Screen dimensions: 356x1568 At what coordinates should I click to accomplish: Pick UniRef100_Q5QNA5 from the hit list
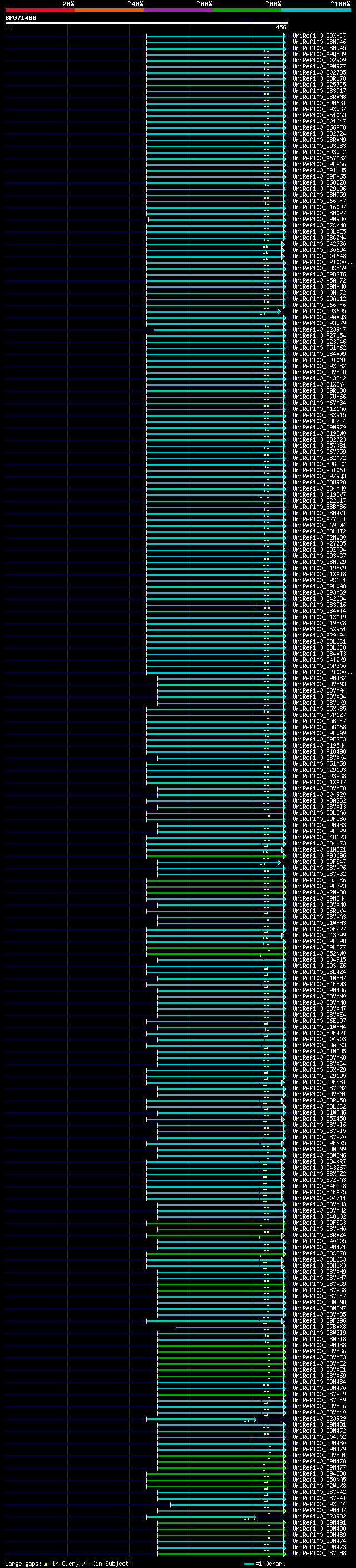click(x=319, y=1480)
